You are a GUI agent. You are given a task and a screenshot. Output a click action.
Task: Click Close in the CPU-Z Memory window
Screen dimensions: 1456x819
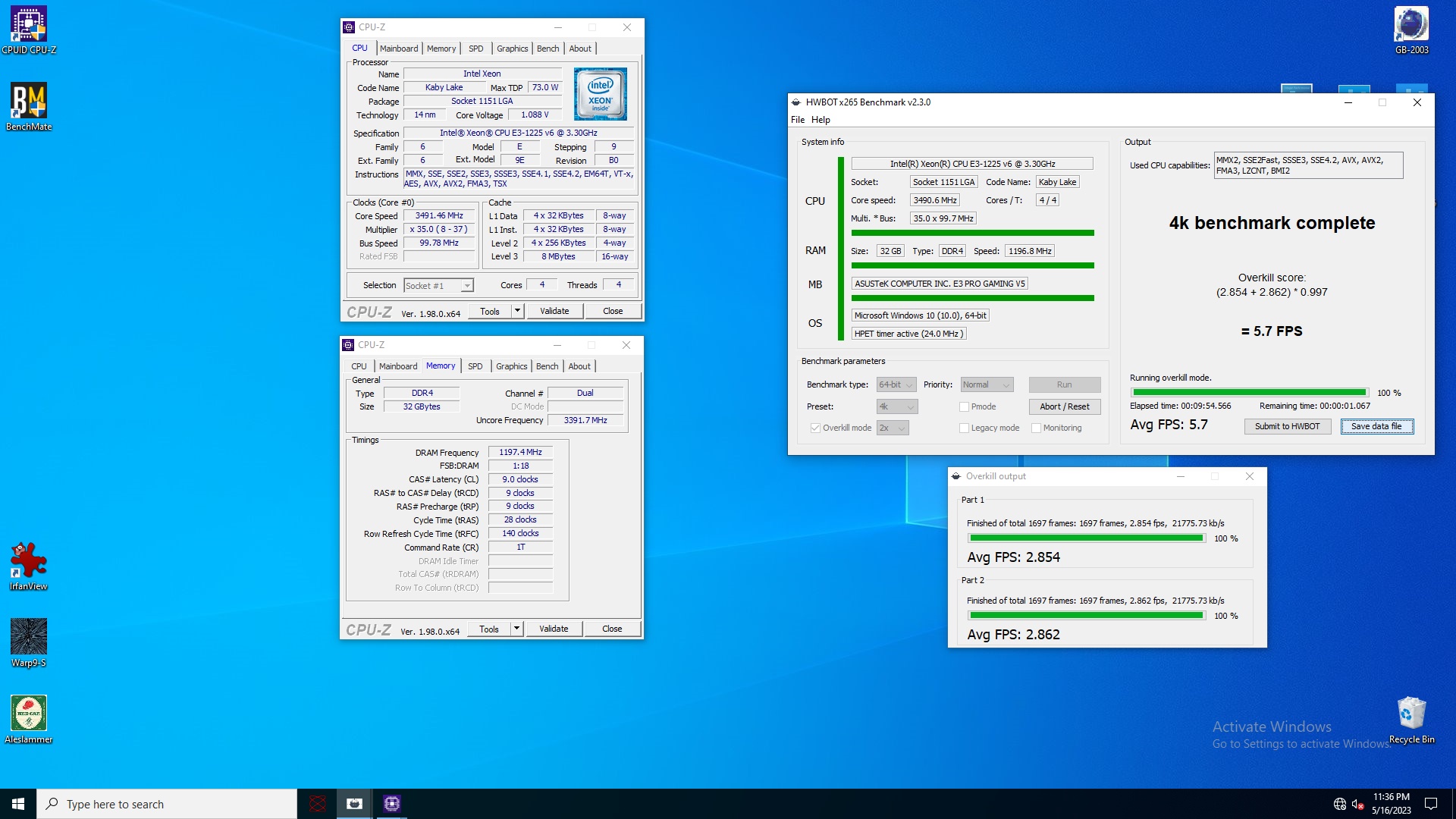pyautogui.click(x=612, y=629)
